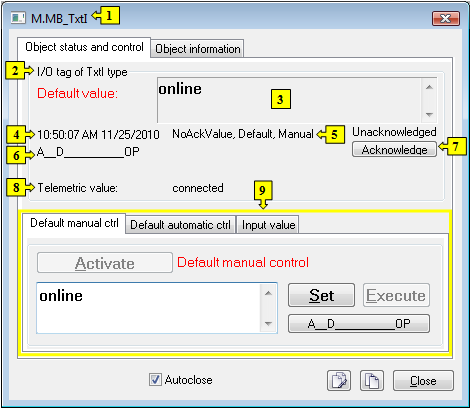Viewport: 471px width, 409px height.
Task: Click the connected telemetric value text
Action: pyautogui.click(x=198, y=188)
